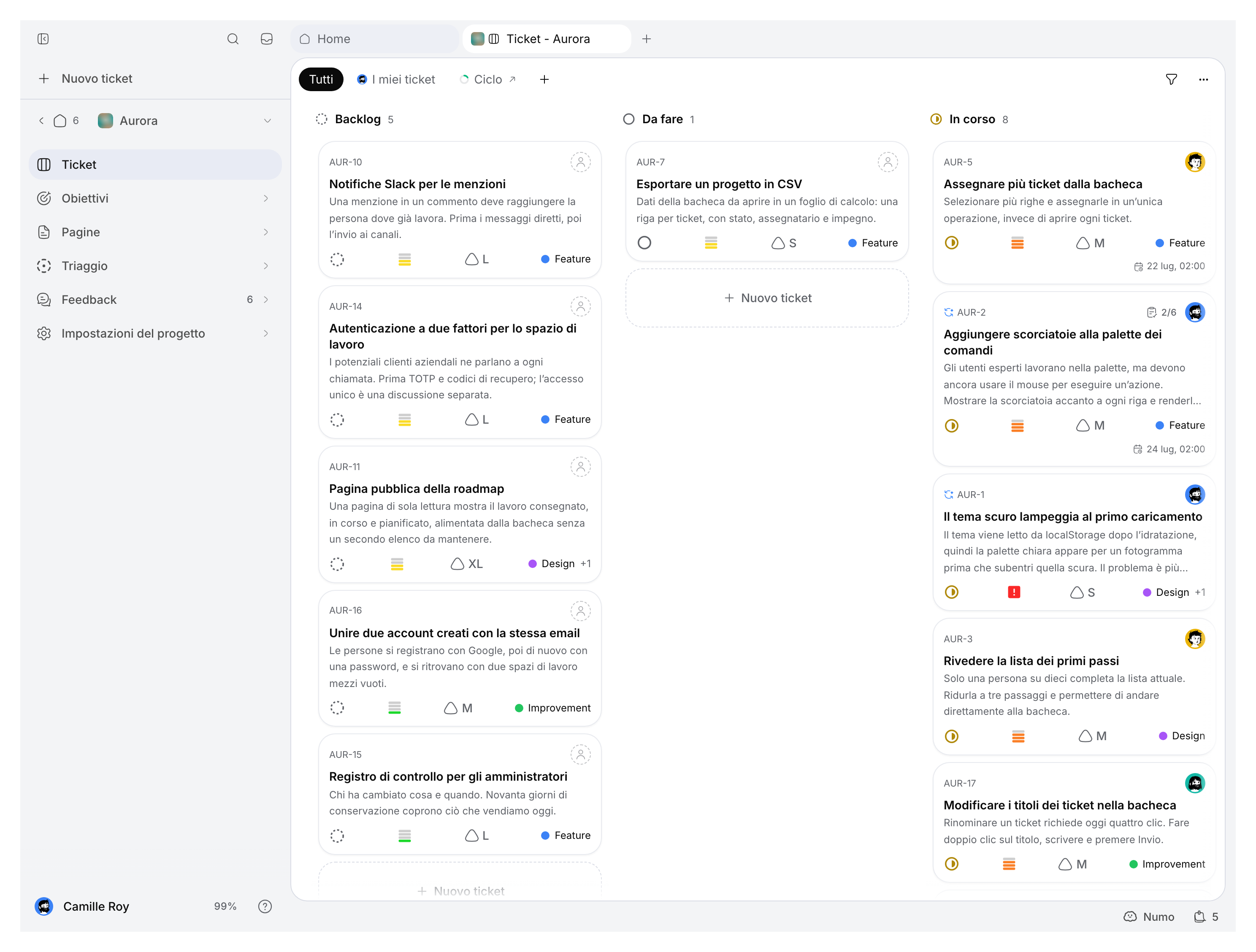
Task: Add Nuovo ticket in Da fare column
Action: point(767,298)
